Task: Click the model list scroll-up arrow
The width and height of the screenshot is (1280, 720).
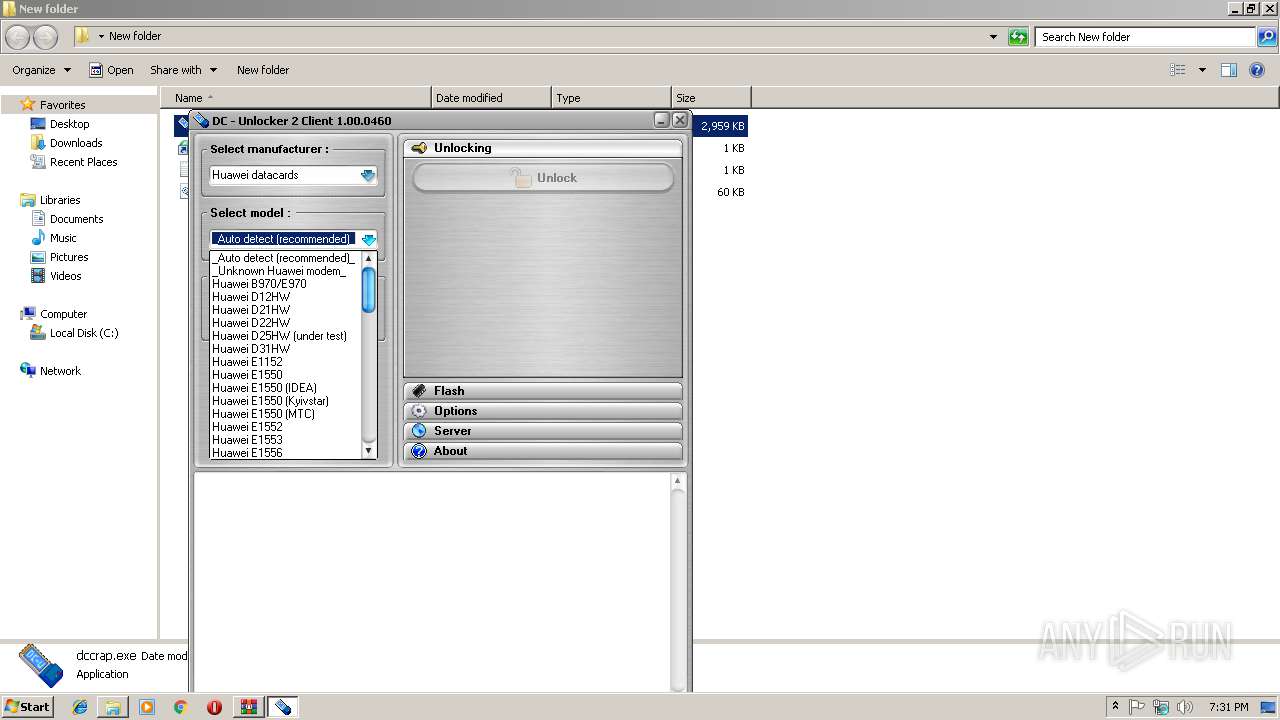Action: point(369,258)
